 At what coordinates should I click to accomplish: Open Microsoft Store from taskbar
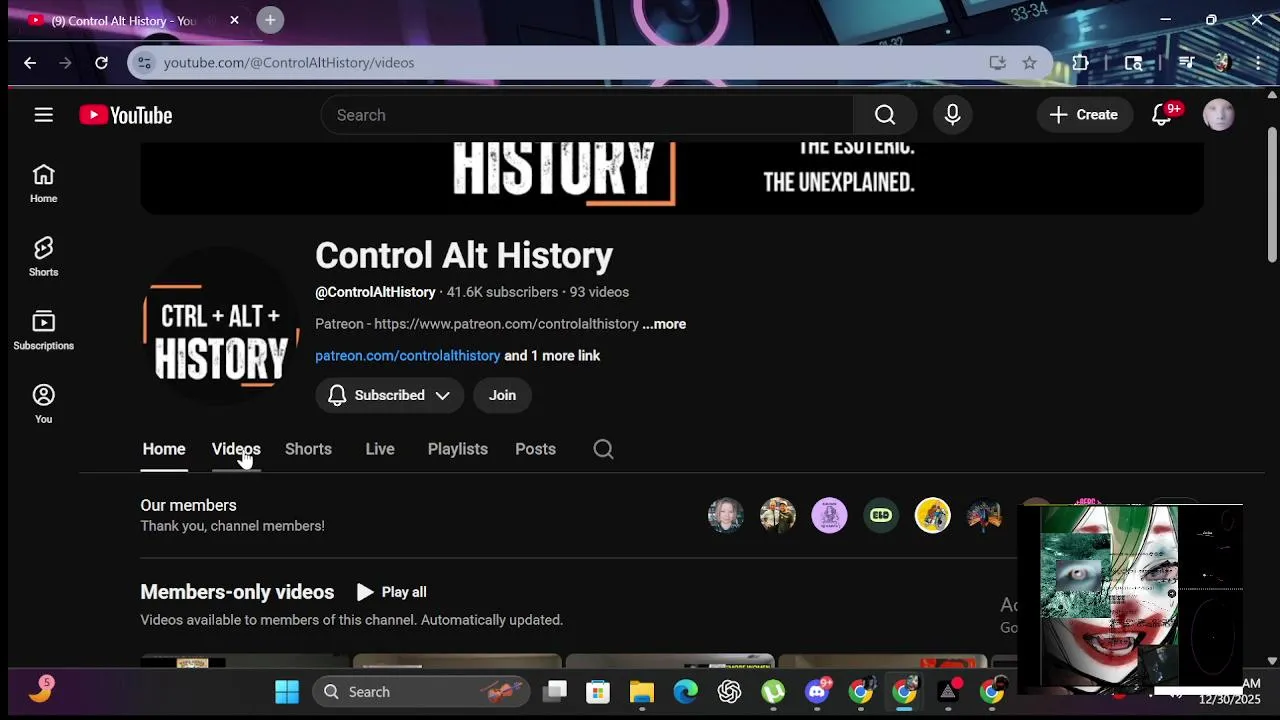tap(597, 692)
